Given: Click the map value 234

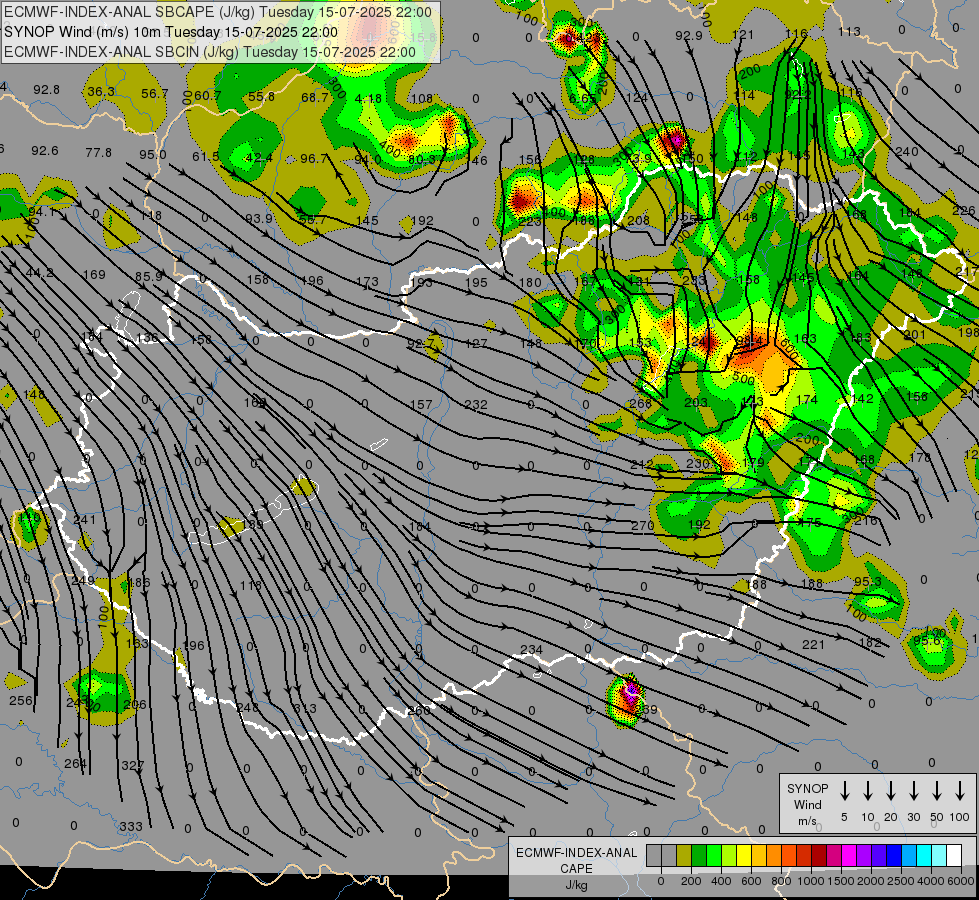Looking at the screenshot, I should [531, 650].
